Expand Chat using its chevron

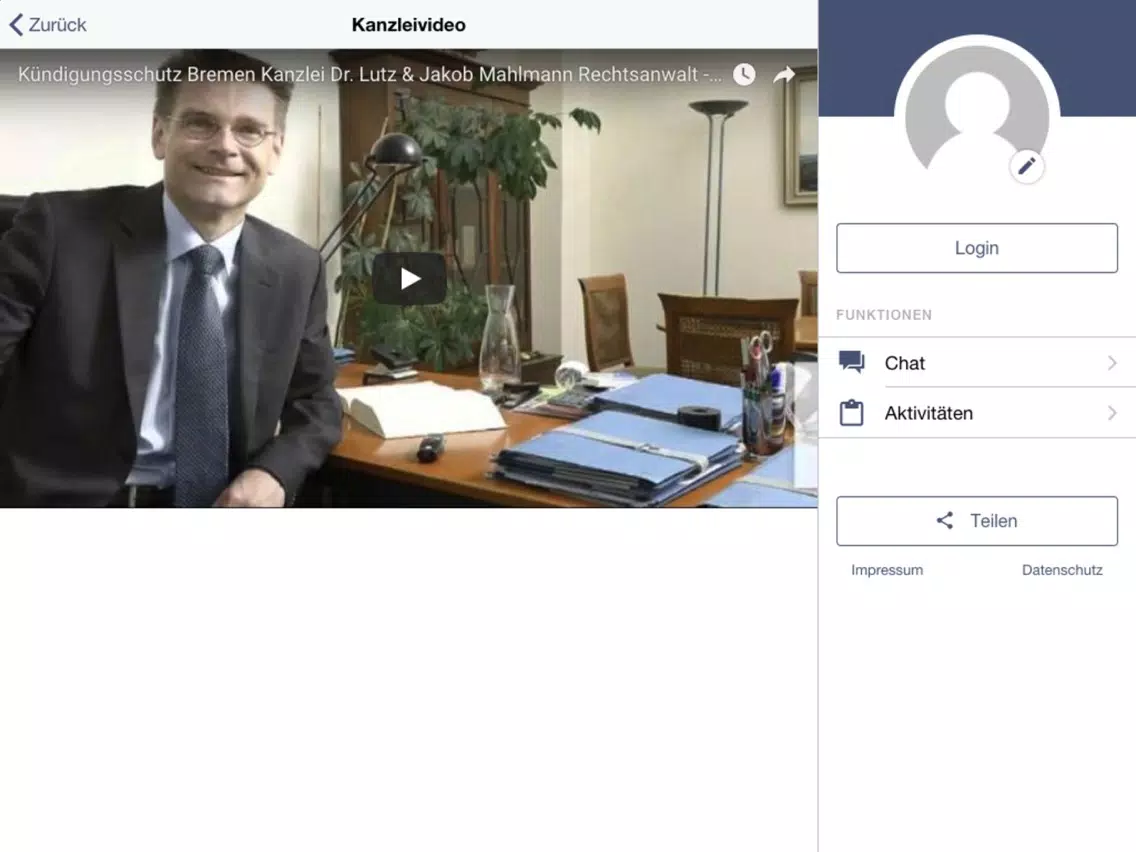pyautogui.click(x=1112, y=362)
